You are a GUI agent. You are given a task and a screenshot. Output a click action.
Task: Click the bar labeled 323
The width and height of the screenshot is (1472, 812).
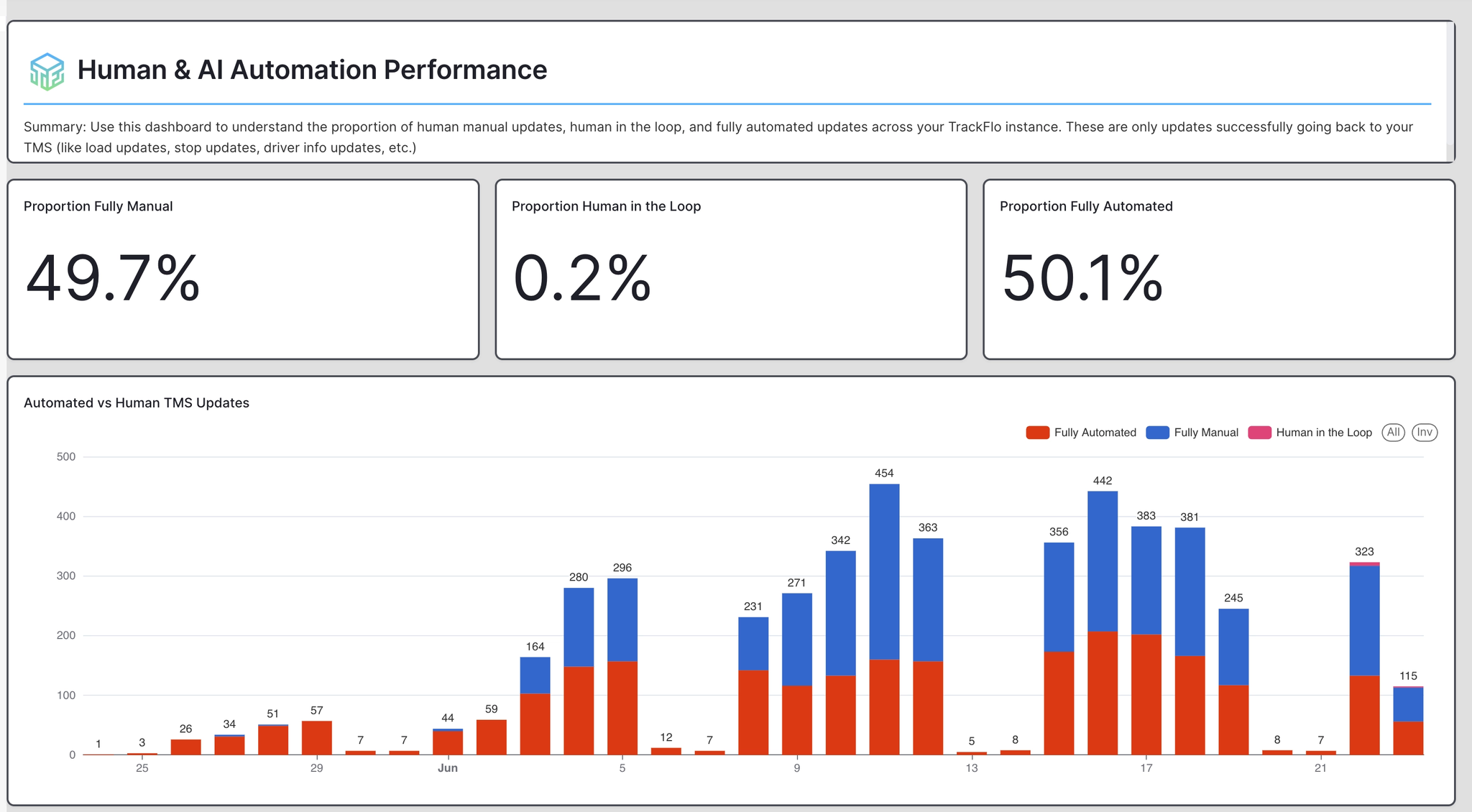click(x=1364, y=658)
